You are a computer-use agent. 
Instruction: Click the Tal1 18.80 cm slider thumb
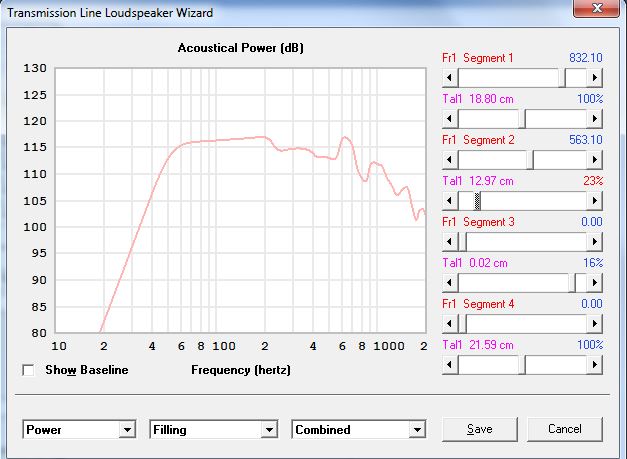tap(522, 119)
